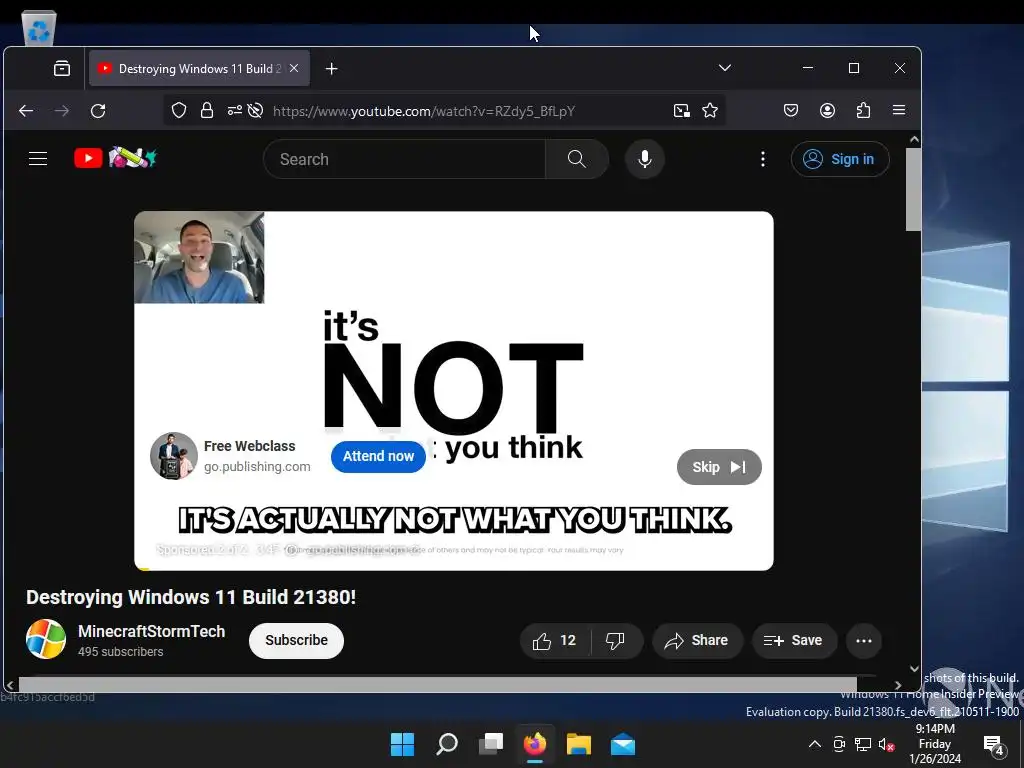
Task: Click Attend now ad button
Action: pyautogui.click(x=378, y=456)
